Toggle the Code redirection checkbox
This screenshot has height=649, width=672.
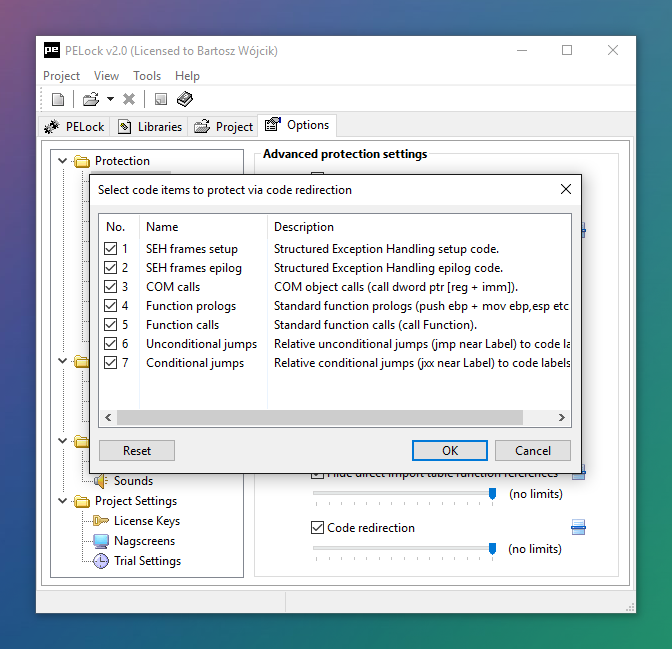[x=317, y=527]
